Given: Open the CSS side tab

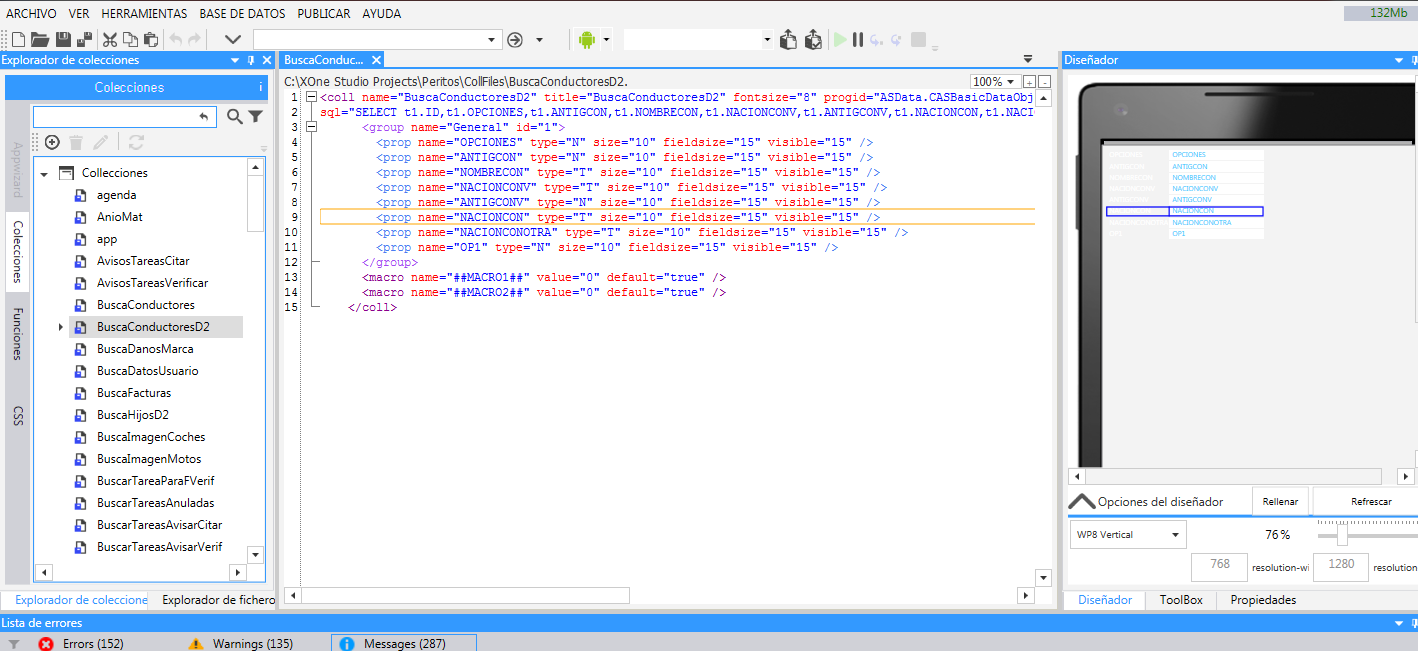Looking at the screenshot, I should coord(17,416).
